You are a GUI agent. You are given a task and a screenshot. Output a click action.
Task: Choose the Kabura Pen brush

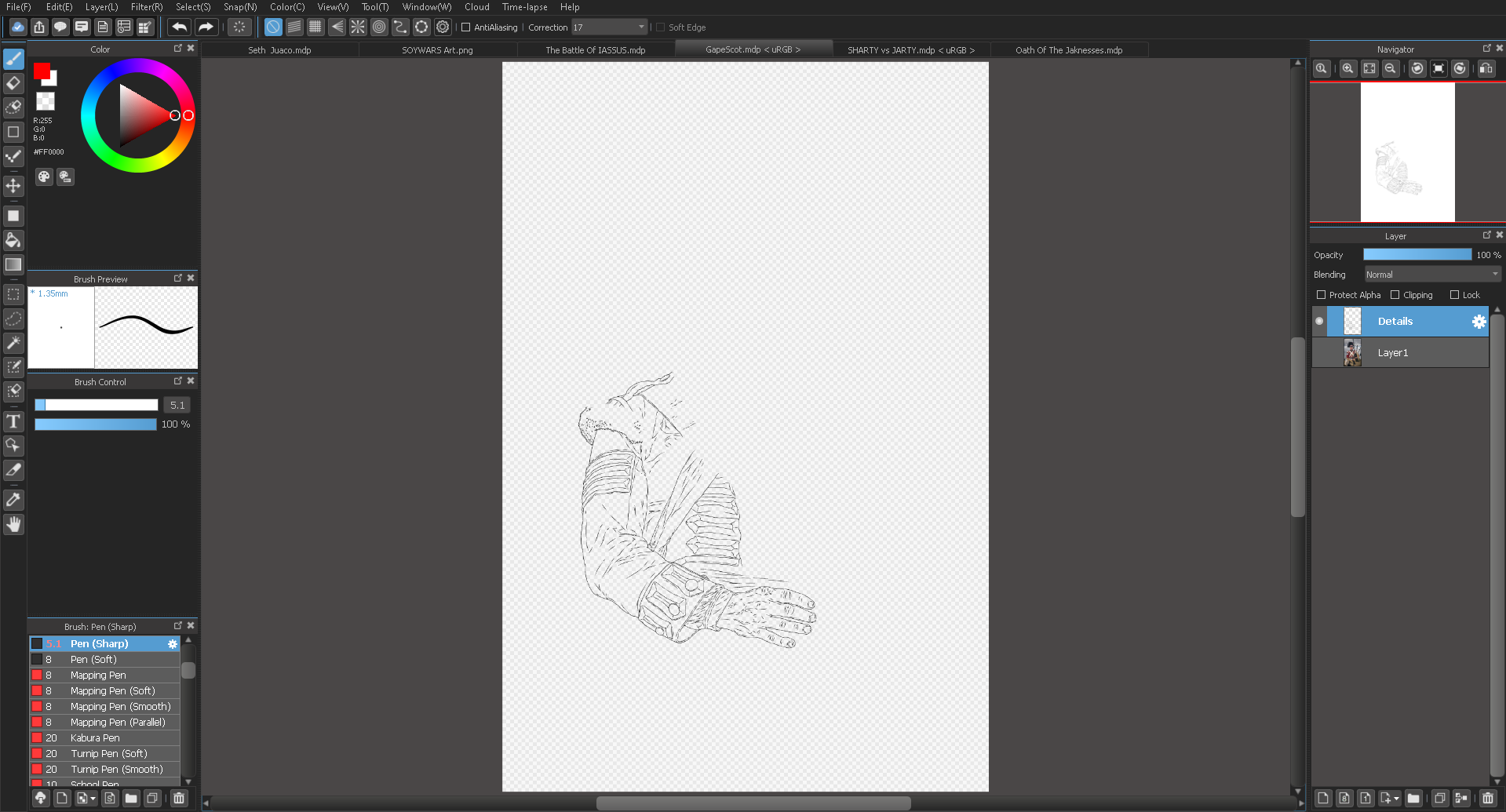coord(95,738)
